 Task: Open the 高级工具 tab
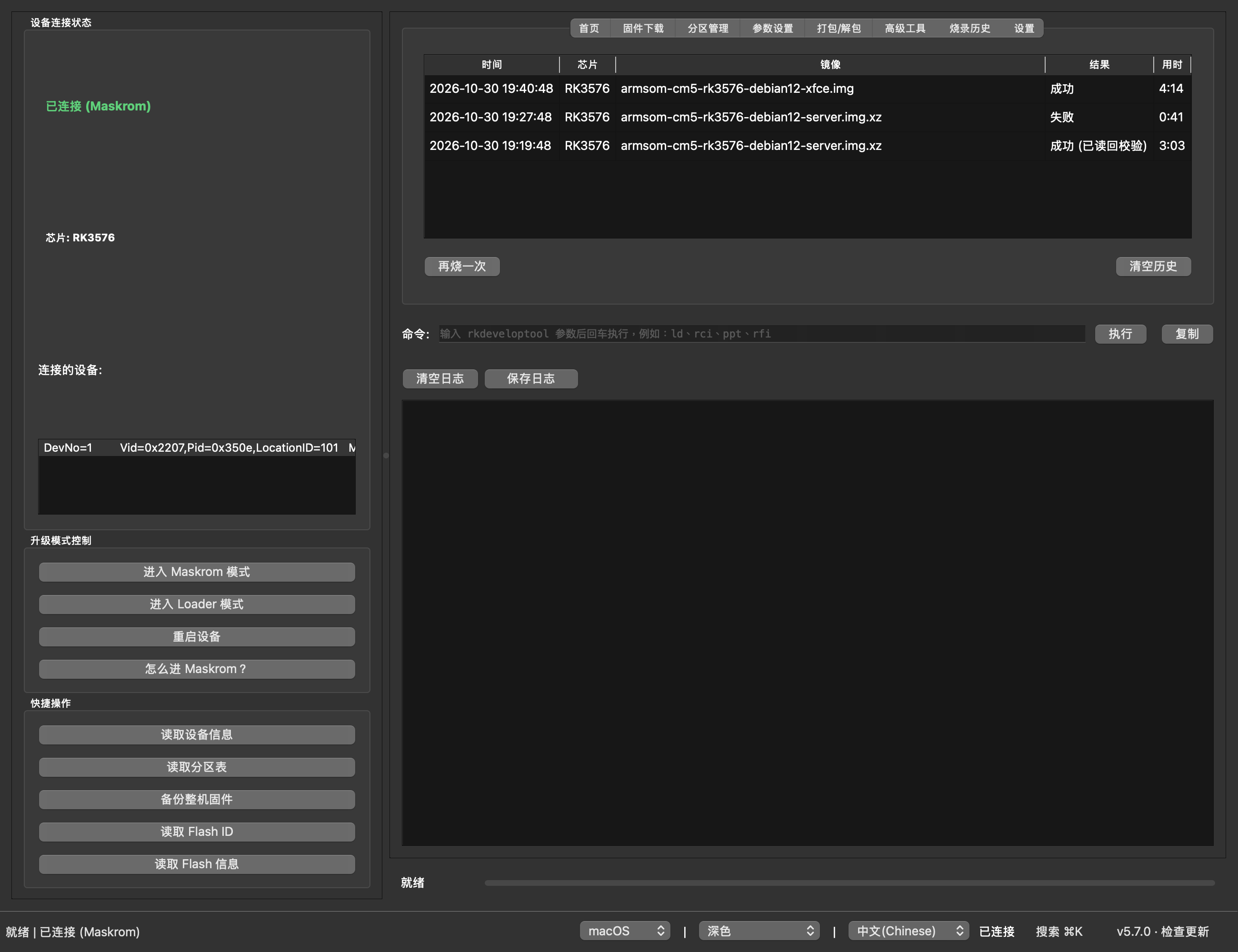pos(905,29)
